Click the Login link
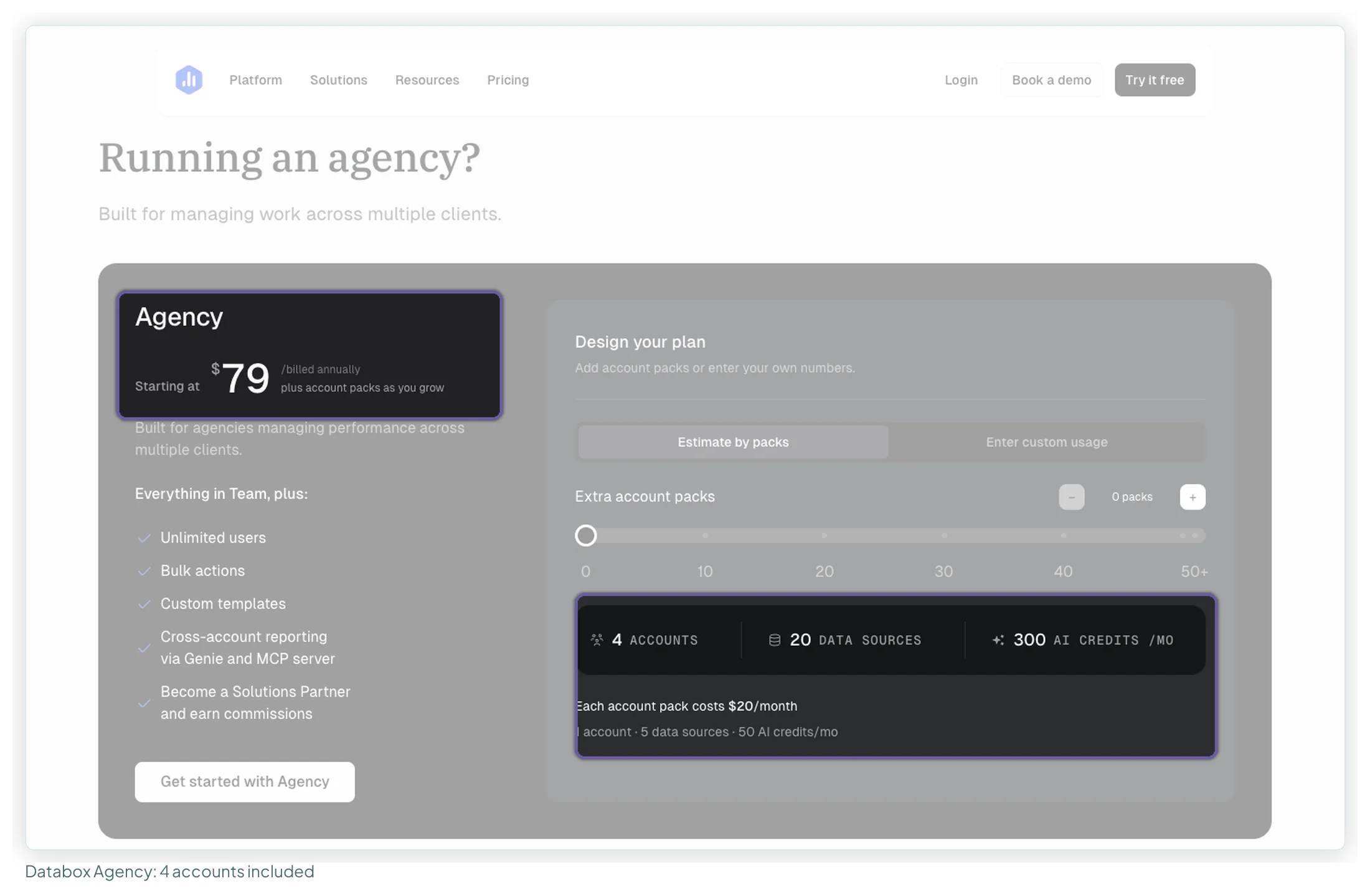Viewport: 1370px width, 896px height. [x=961, y=80]
